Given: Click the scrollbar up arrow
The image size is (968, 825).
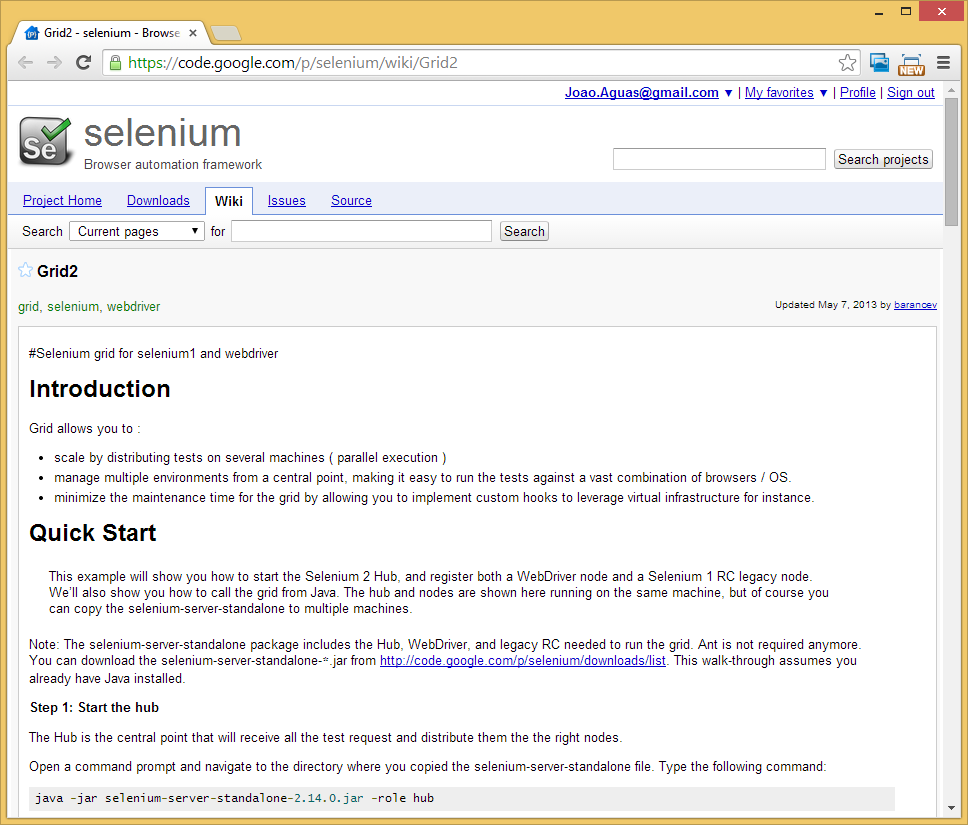Looking at the screenshot, I should (x=951, y=90).
